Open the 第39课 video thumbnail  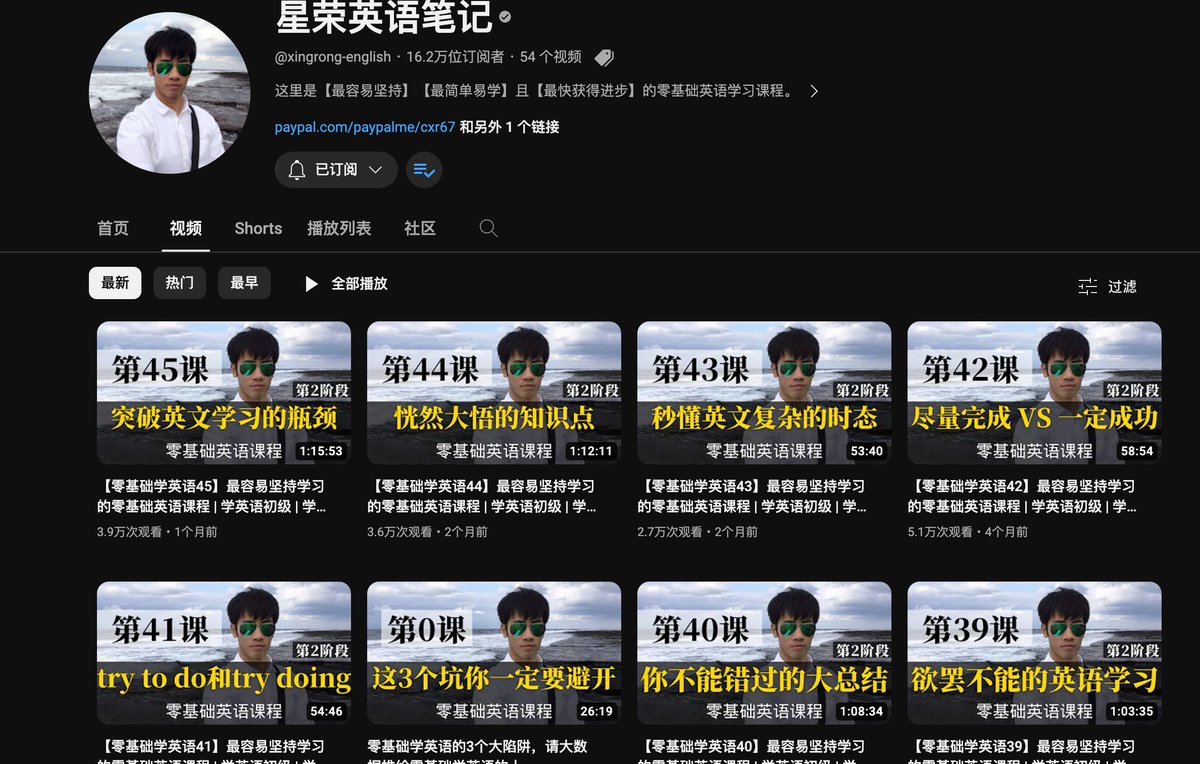(1034, 653)
